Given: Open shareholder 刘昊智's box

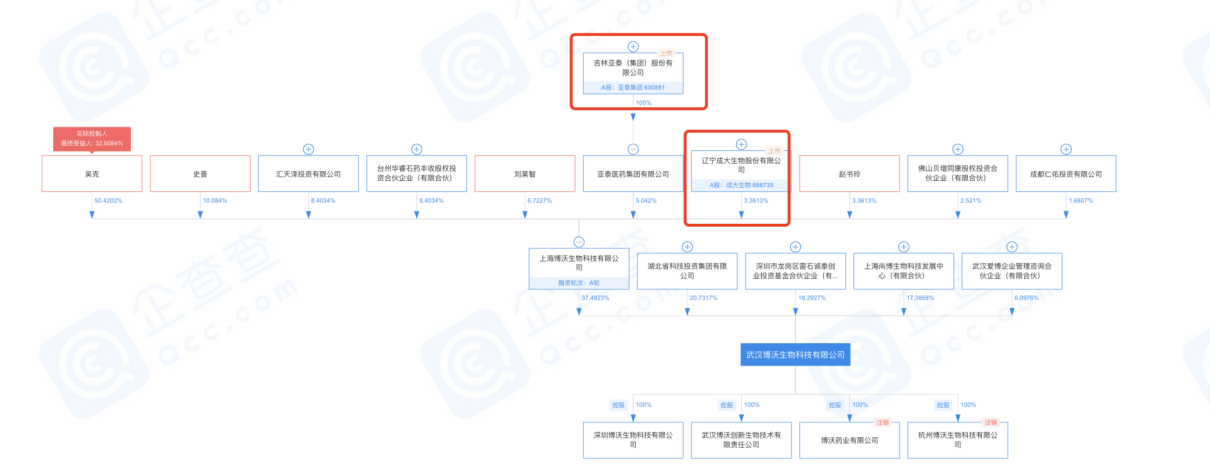Looking at the screenshot, I should (524, 173).
